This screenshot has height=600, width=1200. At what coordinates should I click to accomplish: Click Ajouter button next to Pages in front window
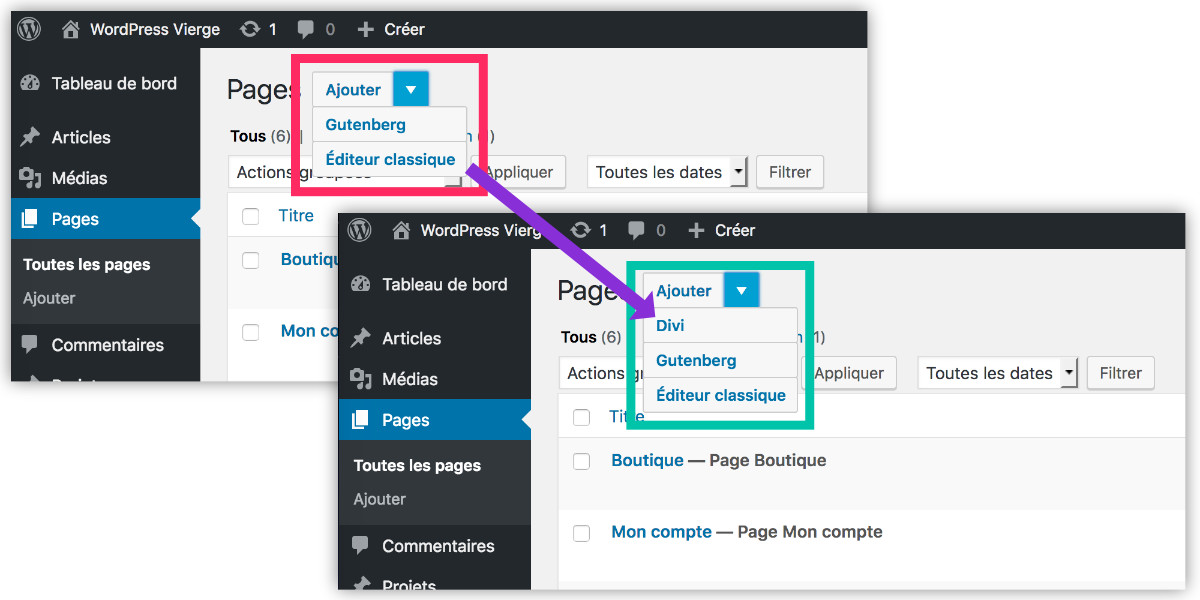684,291
